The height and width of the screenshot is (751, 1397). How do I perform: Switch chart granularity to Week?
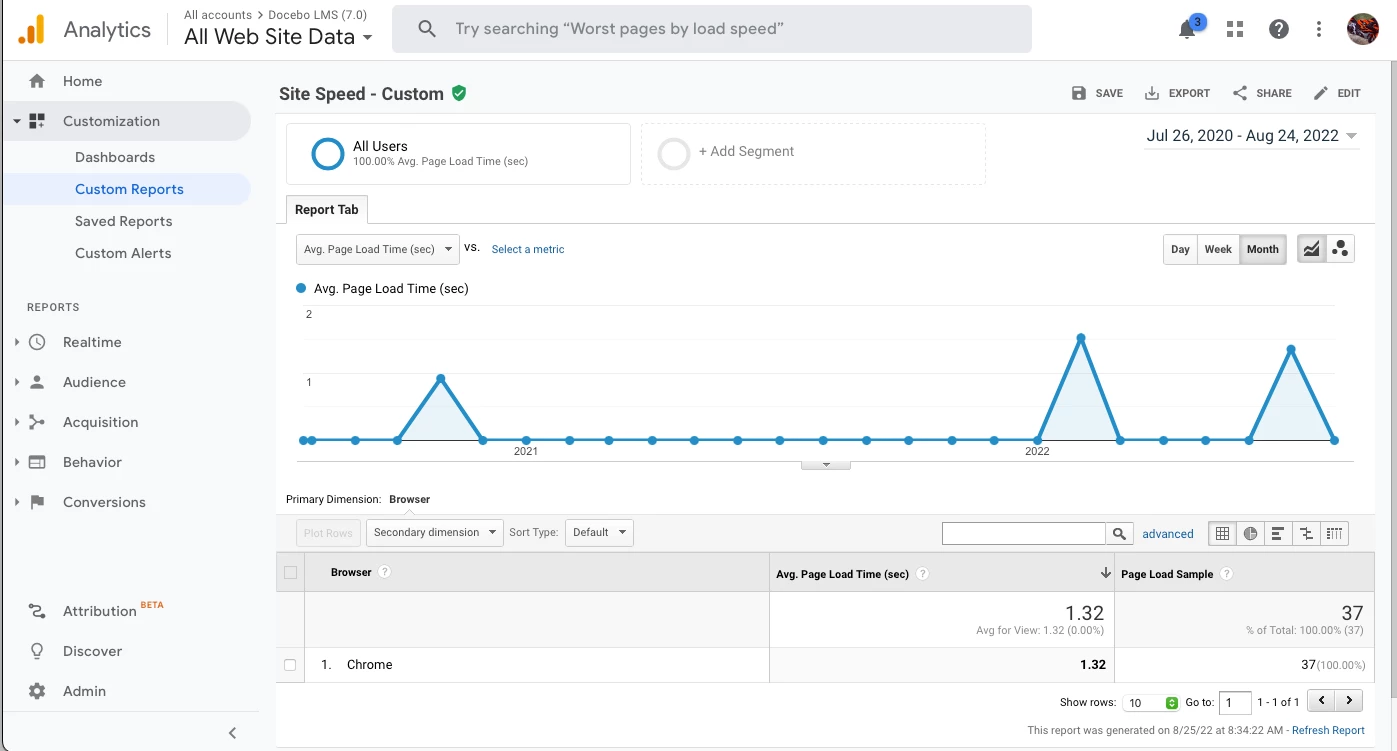pyautogui.click(x=1218, y=249)
